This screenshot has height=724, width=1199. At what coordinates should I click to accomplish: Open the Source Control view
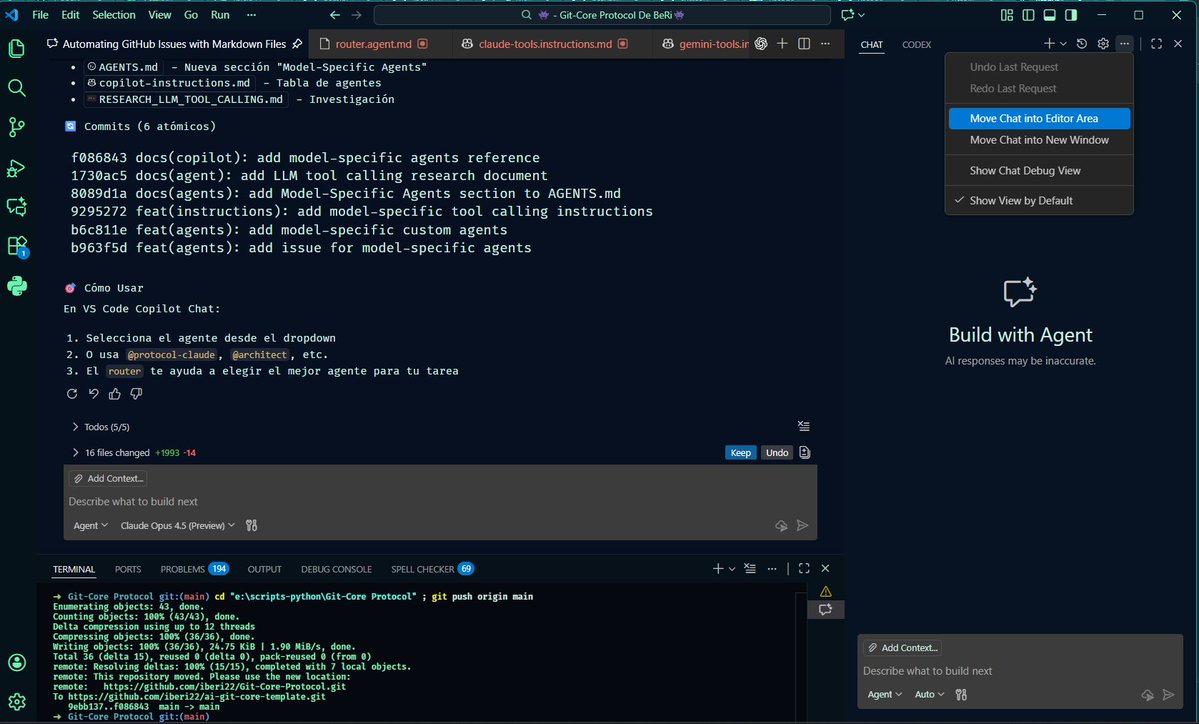[x=16, y=127]
